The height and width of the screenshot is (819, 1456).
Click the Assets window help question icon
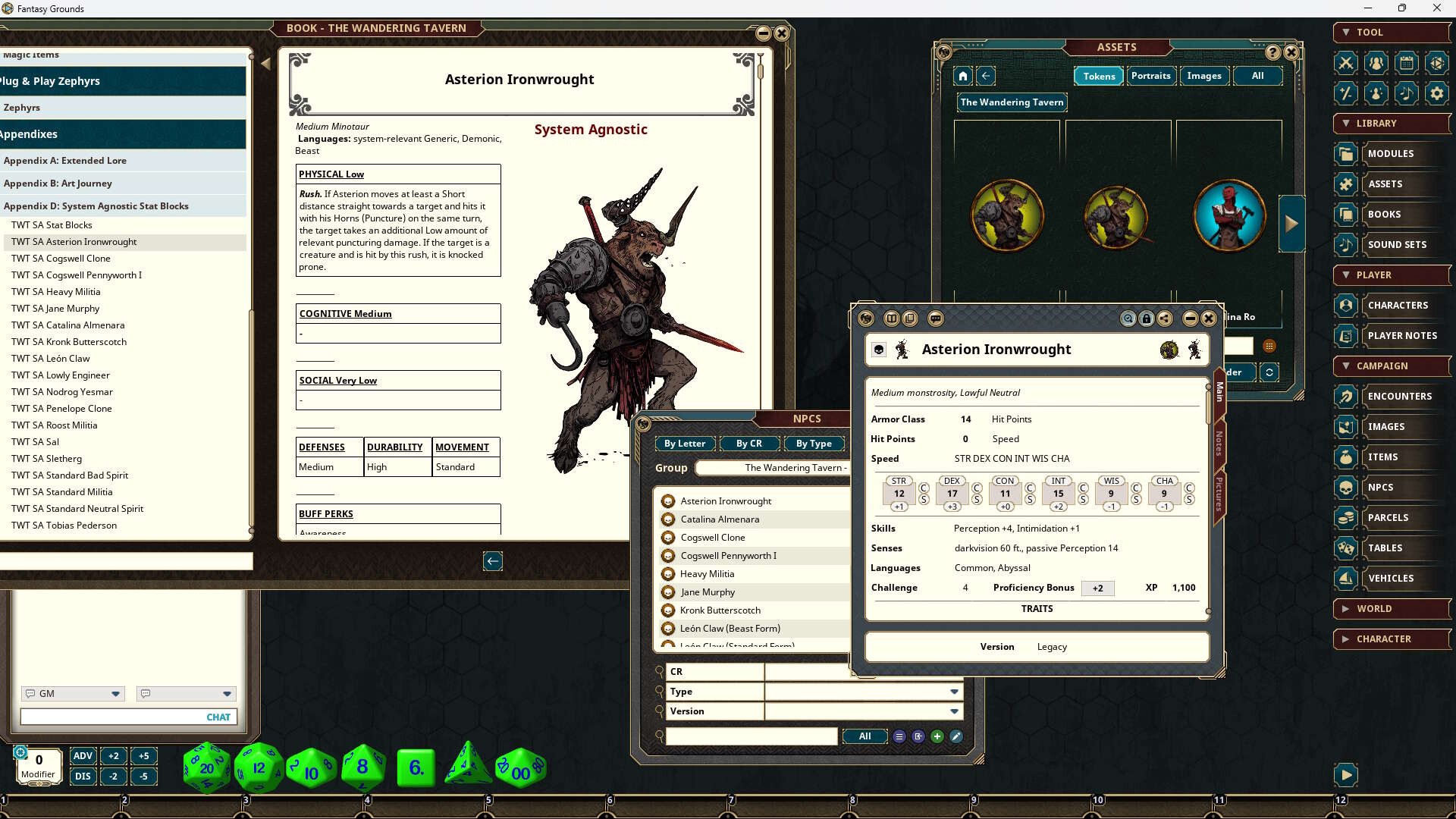click(x=1273, y=52)
